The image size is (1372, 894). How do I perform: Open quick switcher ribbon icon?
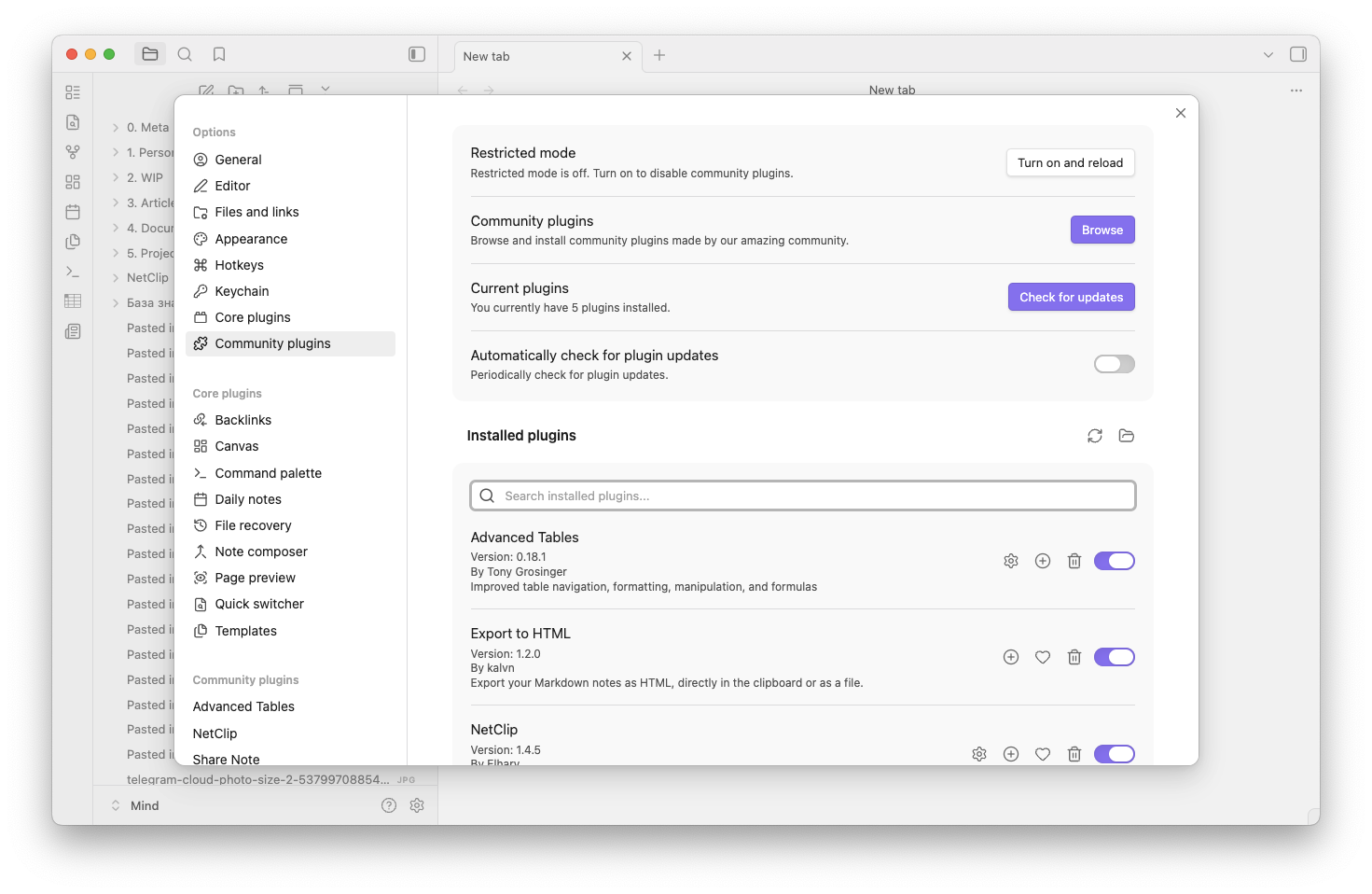tap(73, 122)
